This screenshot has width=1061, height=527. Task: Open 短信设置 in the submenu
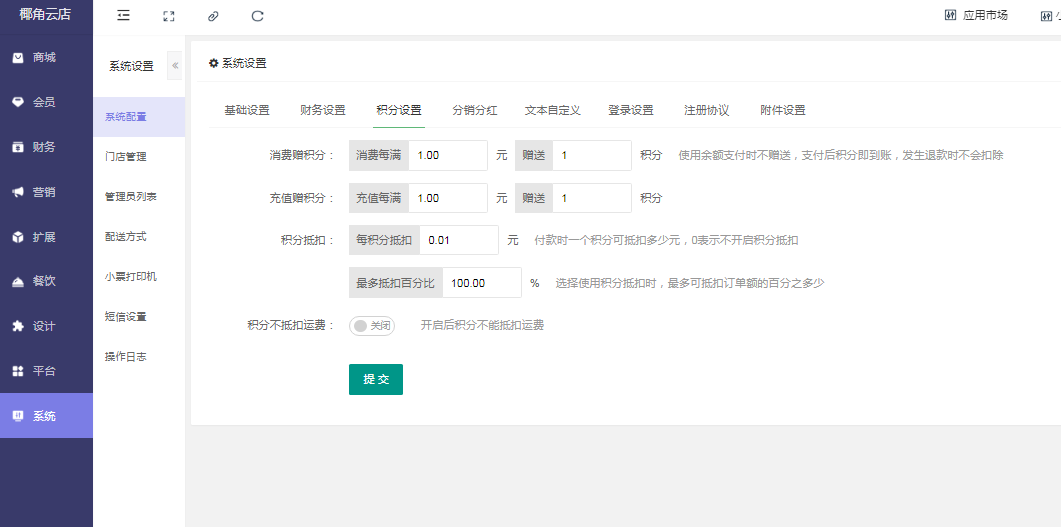(x=139, y=317)
